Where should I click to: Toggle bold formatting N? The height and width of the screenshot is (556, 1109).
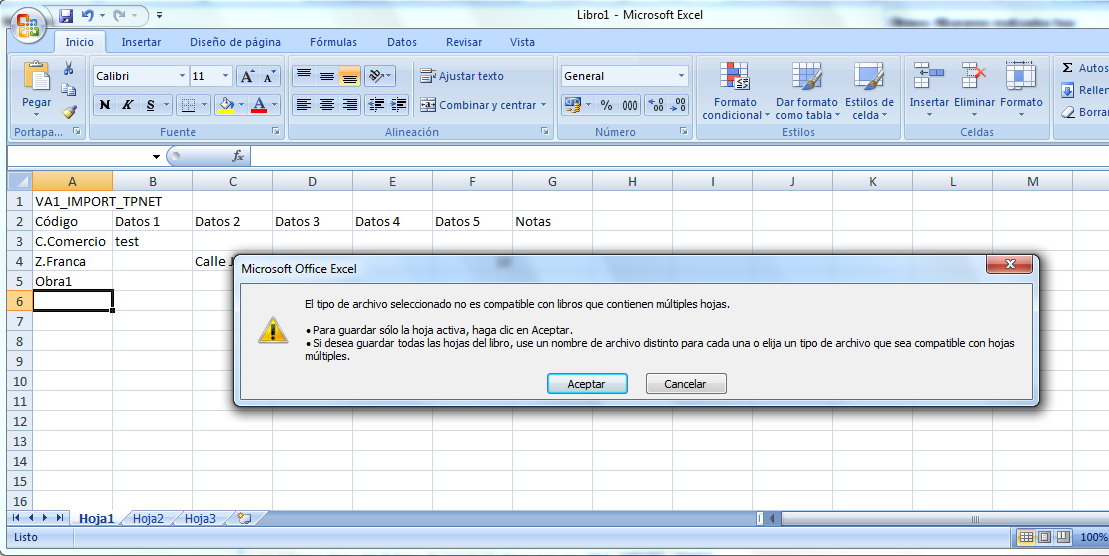[105, 105]
